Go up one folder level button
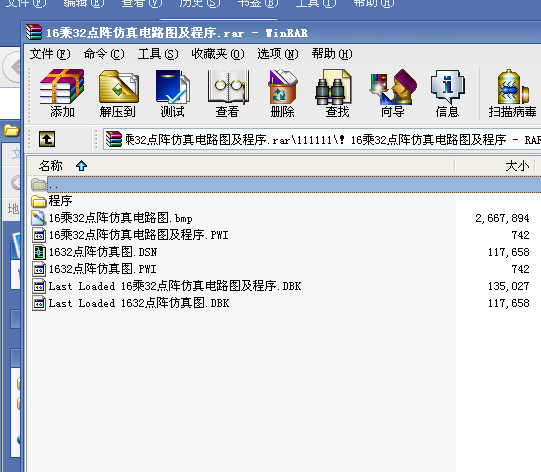The height and width of the screenshot is (472, 541). pyautogui.click(x=47, y=139)
